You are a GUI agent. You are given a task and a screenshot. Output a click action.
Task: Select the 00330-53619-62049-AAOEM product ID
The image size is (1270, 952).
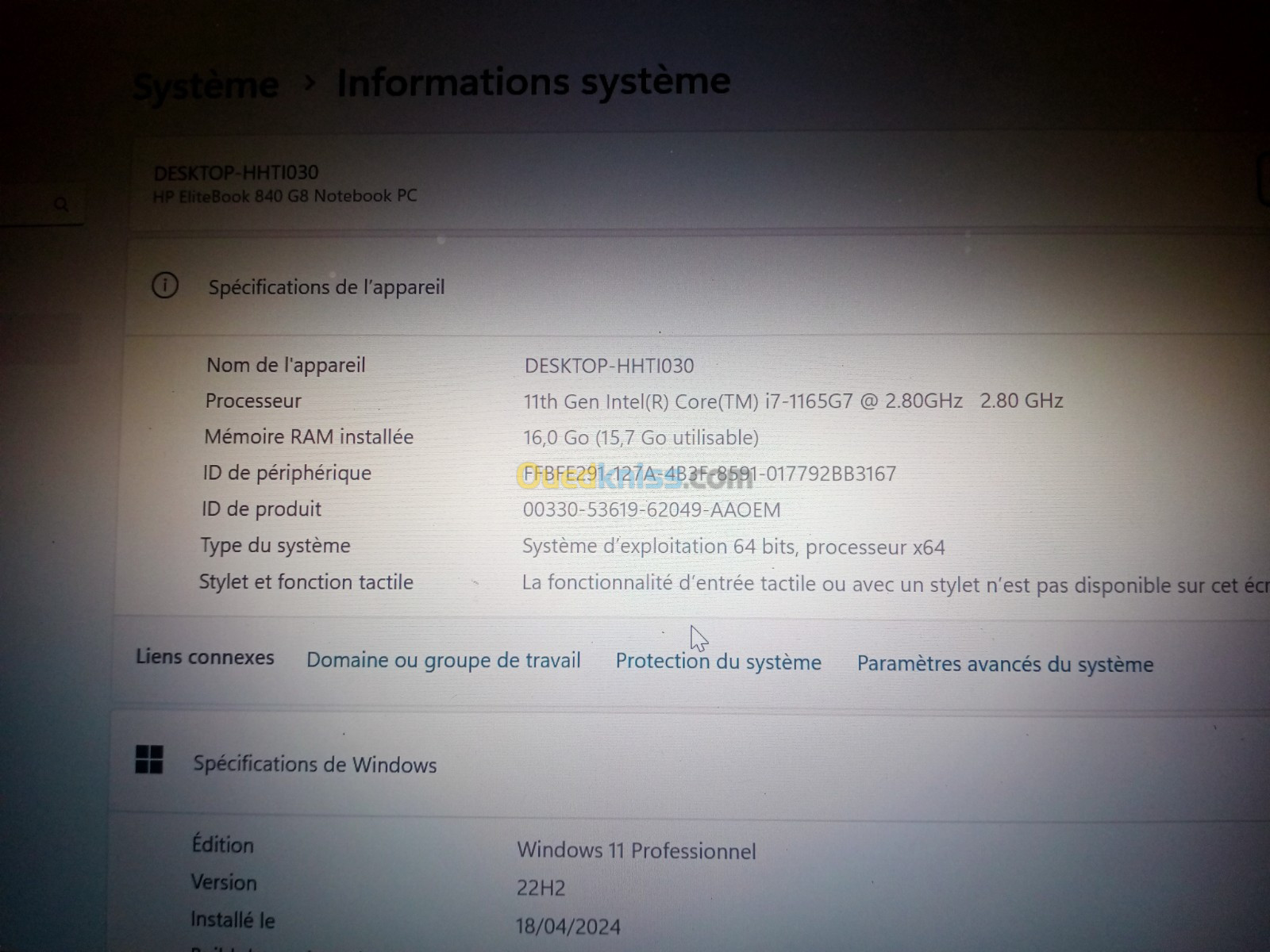tap(652, 510)
